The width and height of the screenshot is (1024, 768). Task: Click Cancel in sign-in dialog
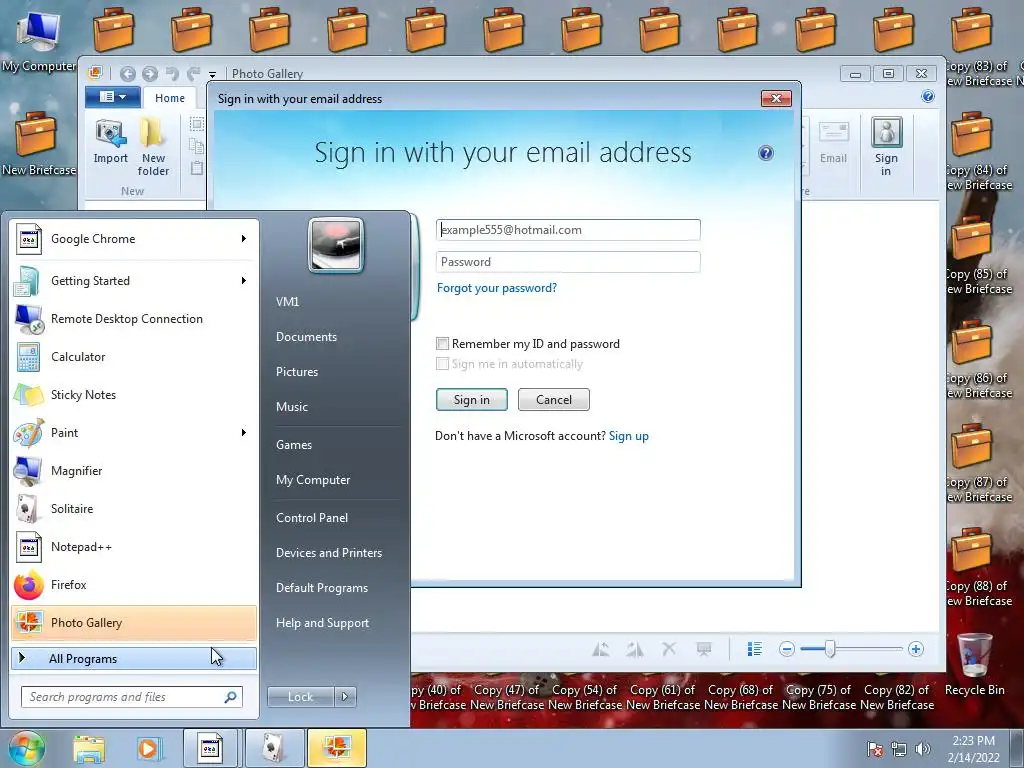554,400
